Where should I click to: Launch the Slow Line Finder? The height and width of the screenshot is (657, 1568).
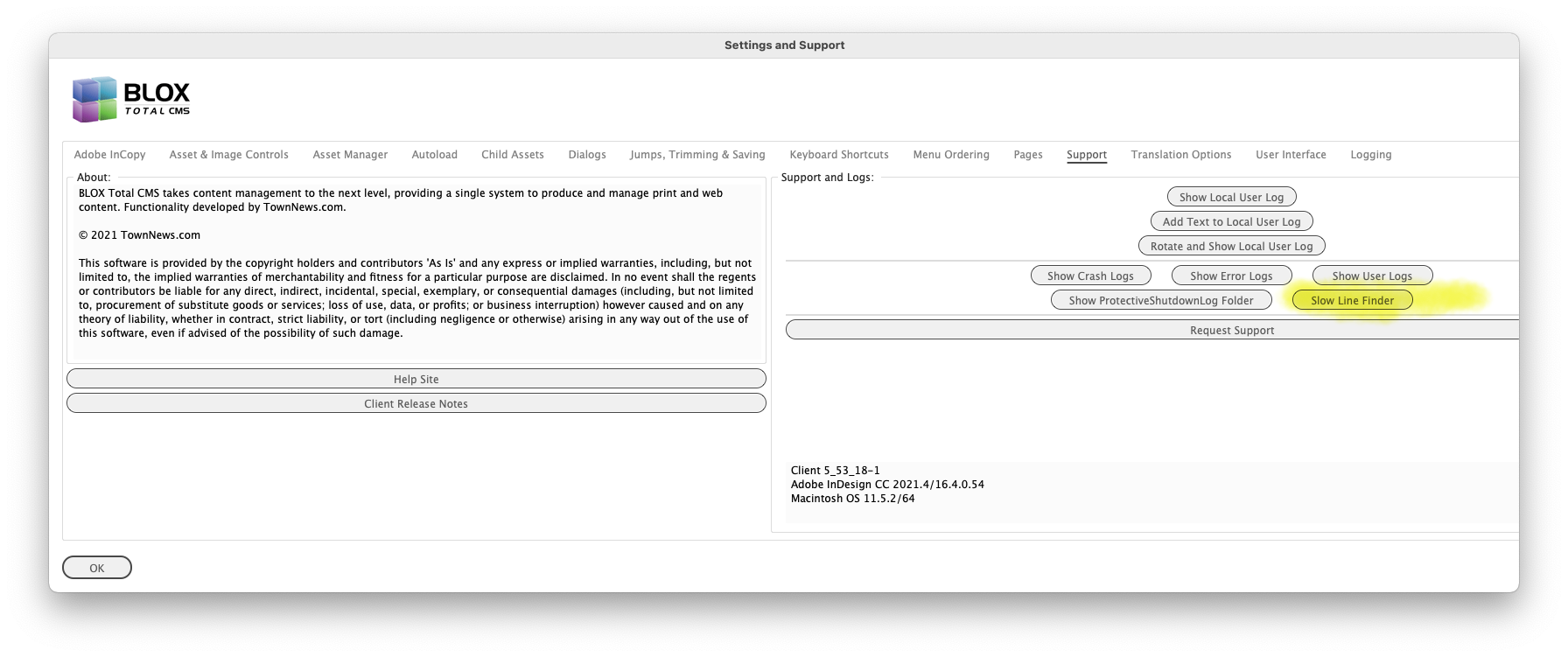pos(1352,300)
